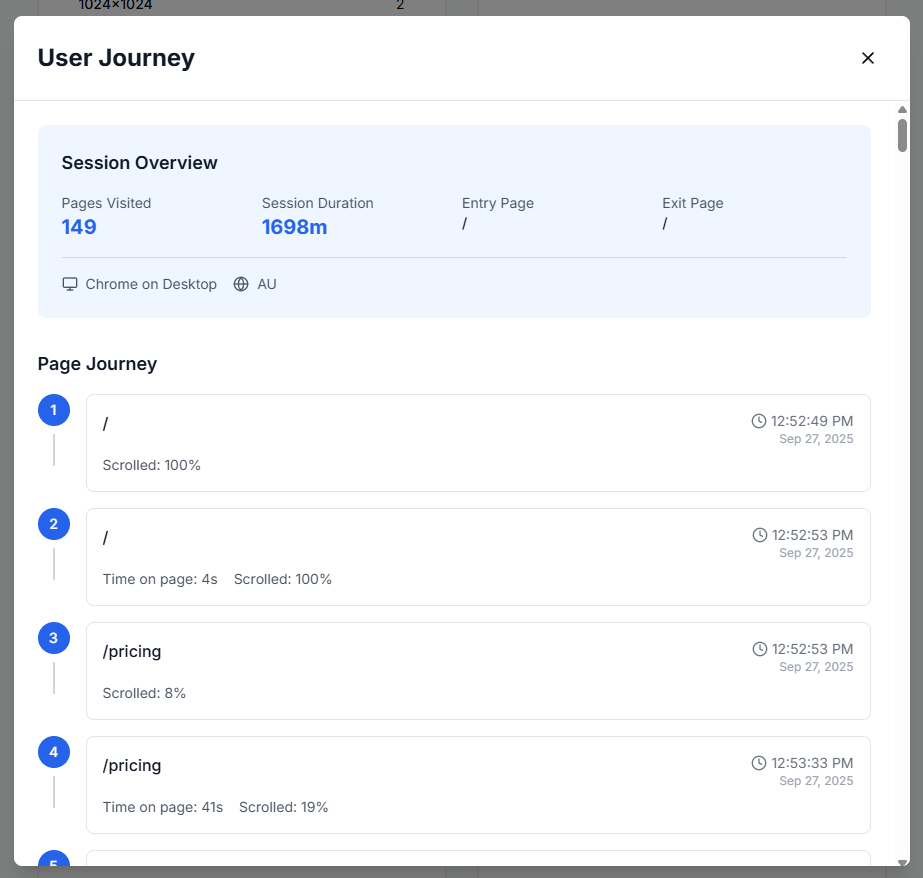
Task: Select the numbered badge 1 in Page Journey
Action: click(x=53, y=410)
